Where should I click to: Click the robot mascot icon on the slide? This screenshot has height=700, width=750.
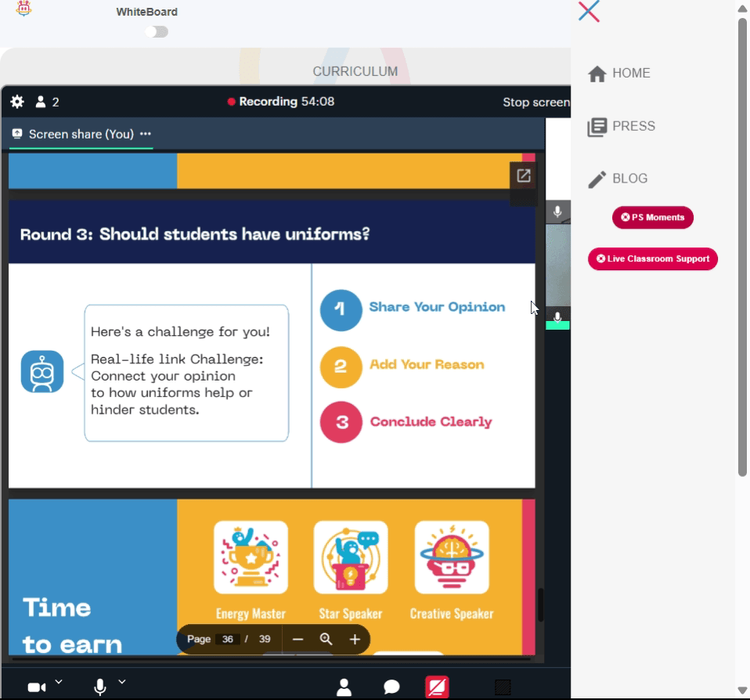(x=42, y=372)
